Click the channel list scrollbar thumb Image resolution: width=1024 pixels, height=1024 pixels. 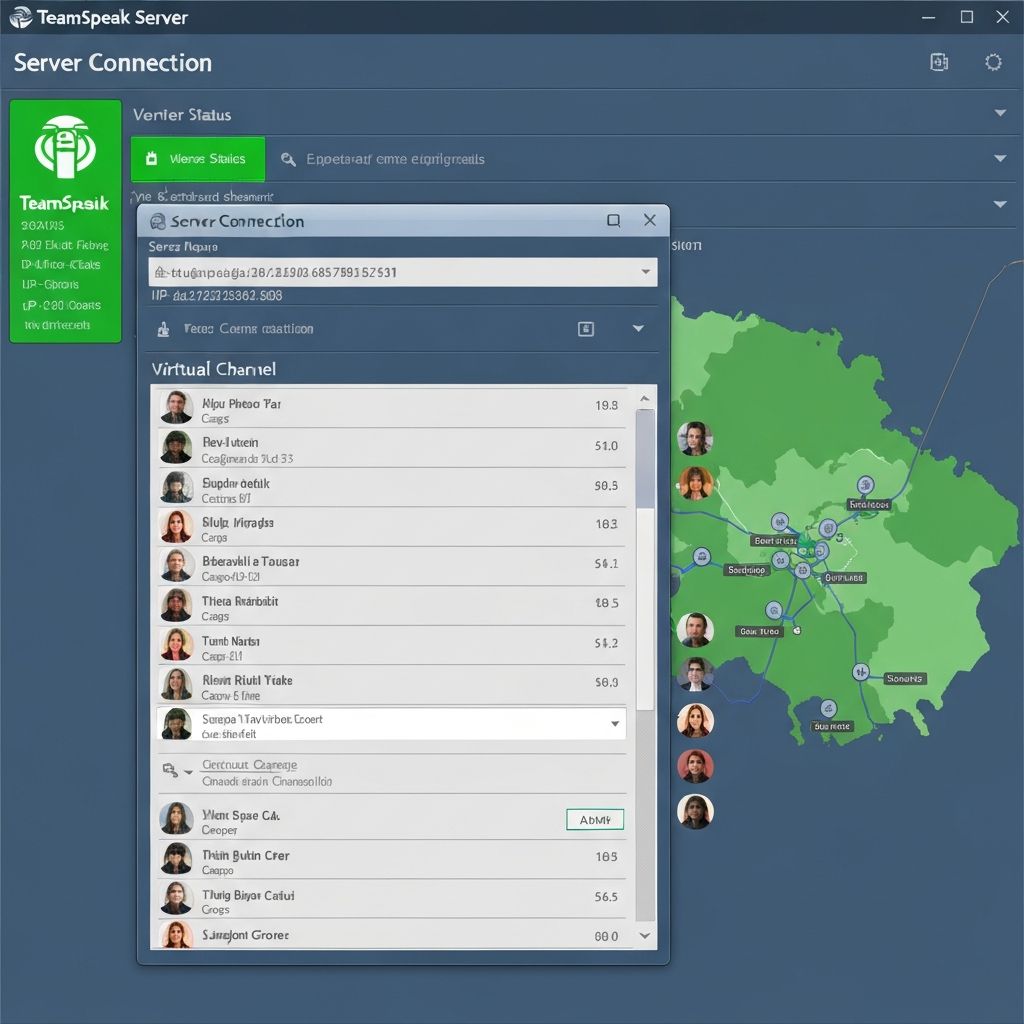click(x=646, y=460)
